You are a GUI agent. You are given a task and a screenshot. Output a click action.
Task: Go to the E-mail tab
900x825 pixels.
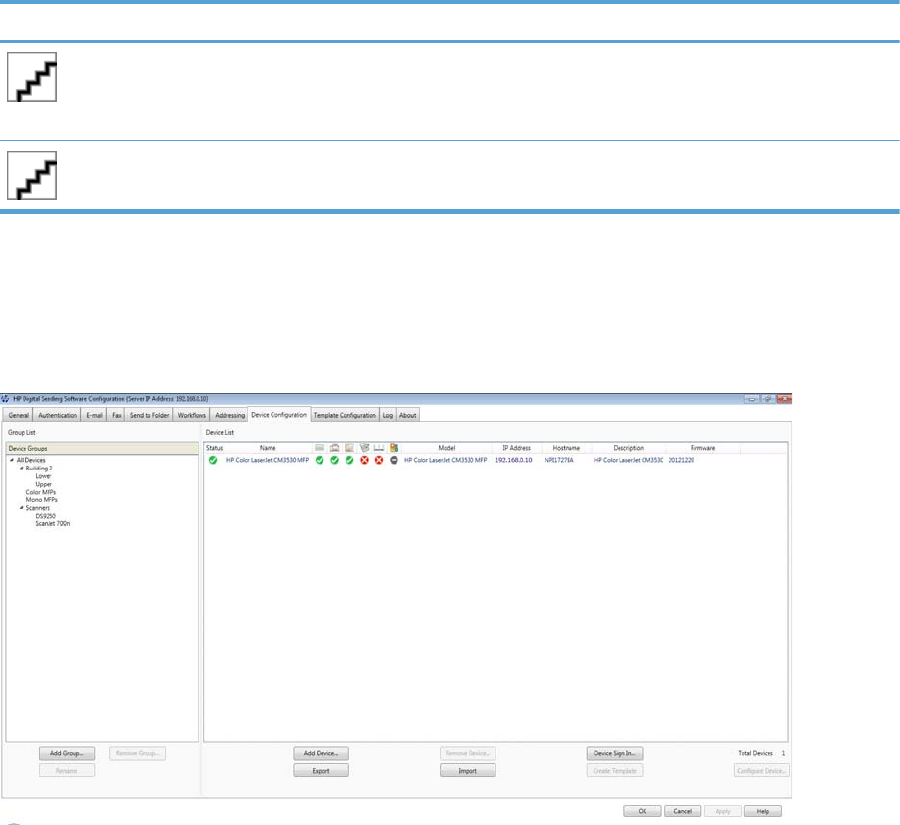point(94,415)
